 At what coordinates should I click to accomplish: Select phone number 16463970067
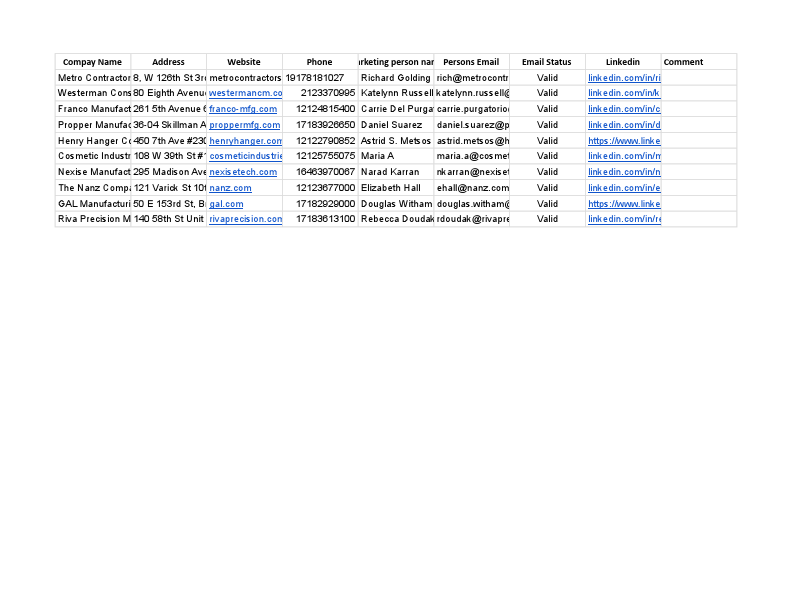click(x=320, y=172)
